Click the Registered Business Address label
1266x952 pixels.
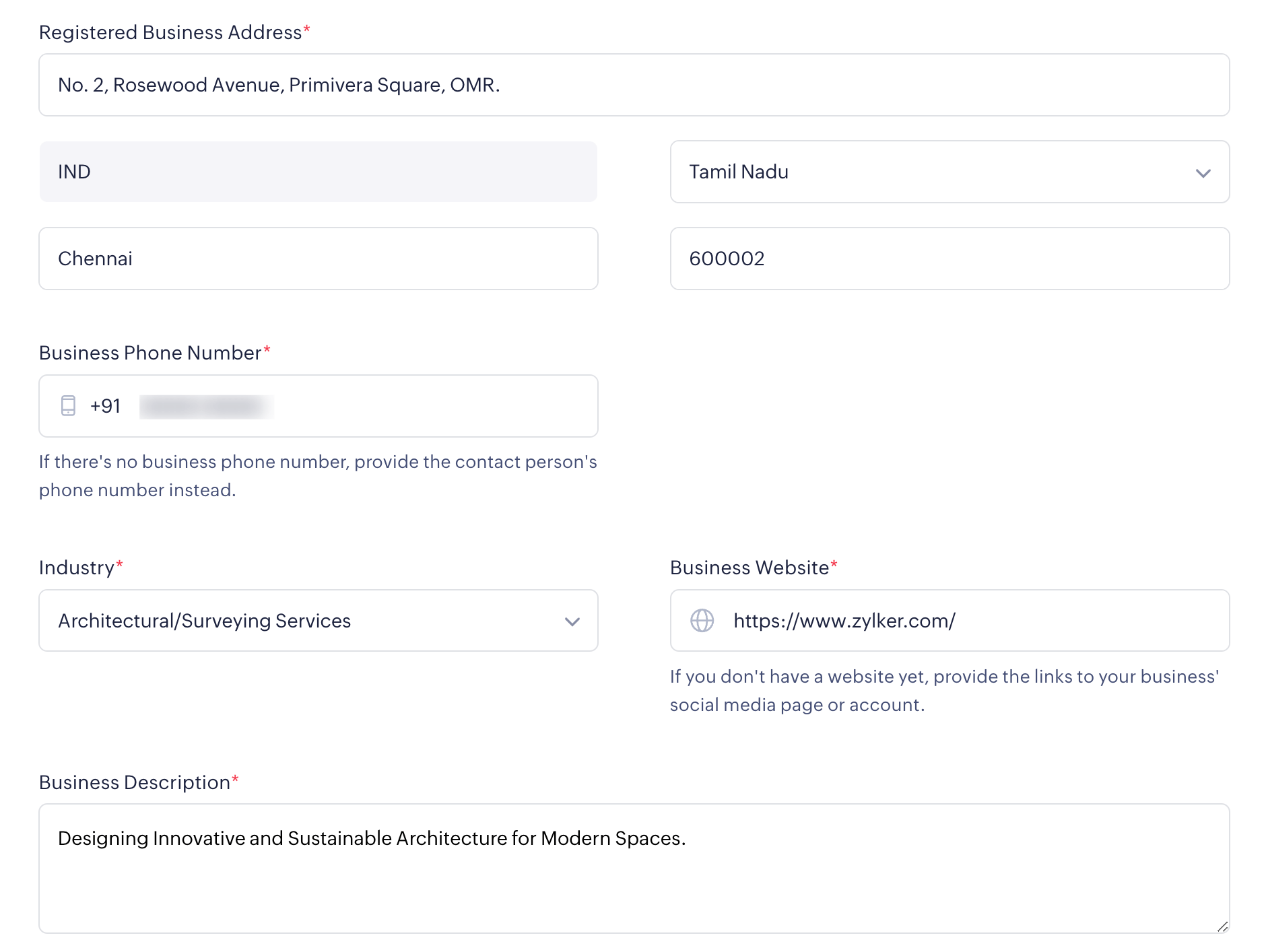coord(170,32)
